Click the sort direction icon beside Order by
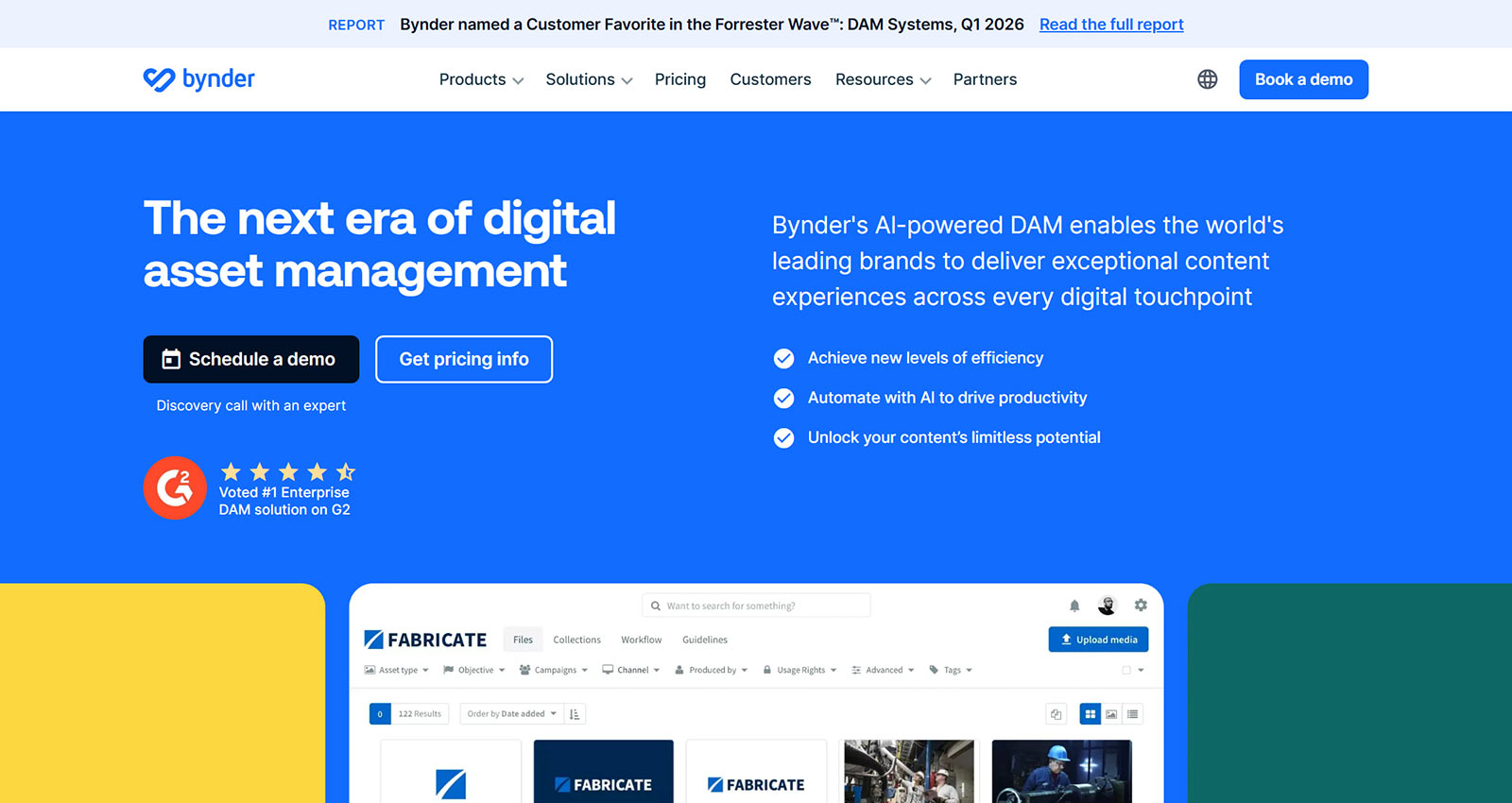Screen dimensions: 1512x803 575,714
